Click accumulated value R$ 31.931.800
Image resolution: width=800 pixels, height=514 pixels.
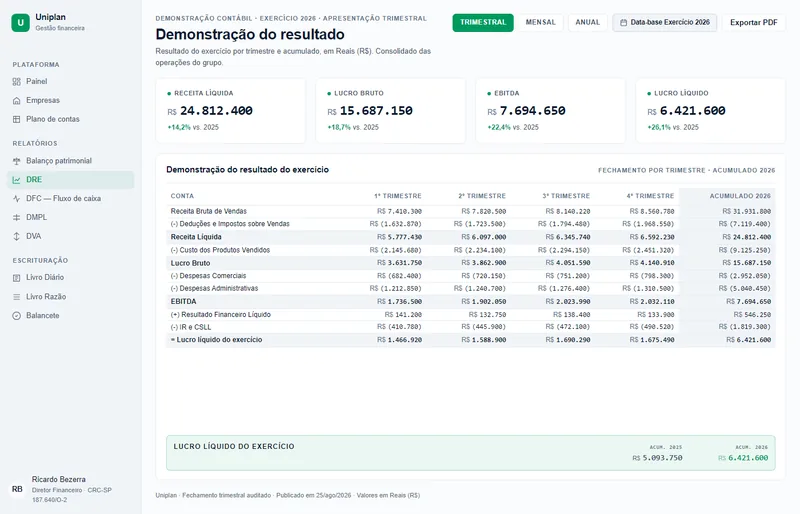click(x=746, y=211)
